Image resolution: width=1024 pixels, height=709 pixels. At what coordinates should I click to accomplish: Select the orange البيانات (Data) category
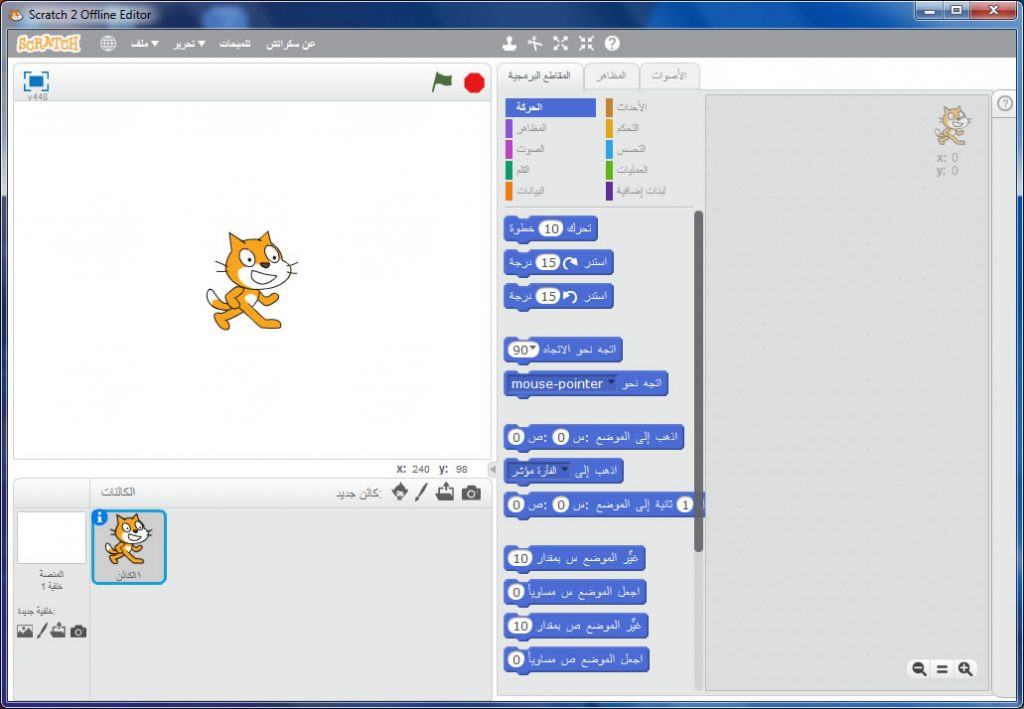pyautogui.click(x=551, y=191)
